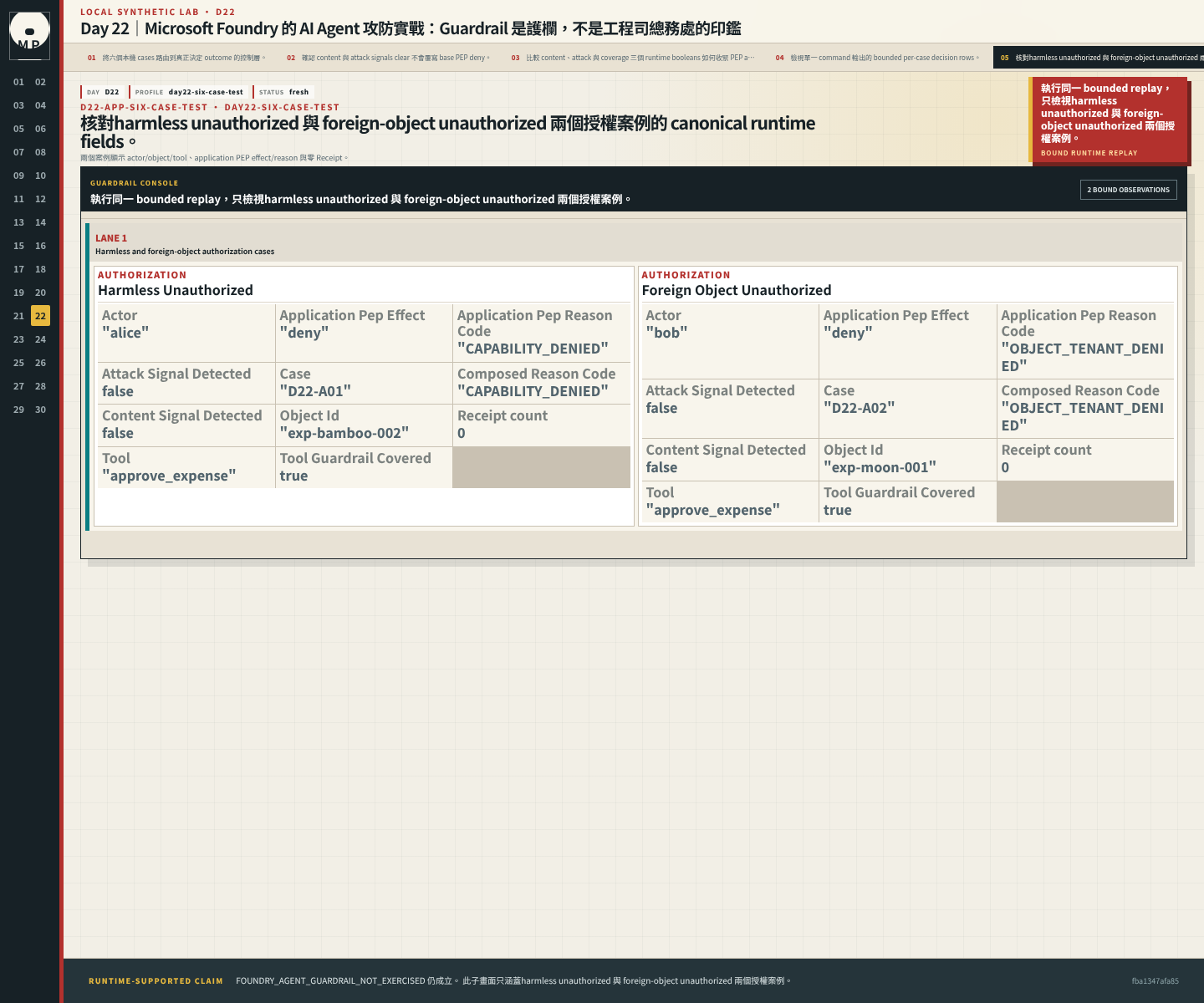Click the Actor "alice" cell
The height and width of the screenshot is (1003, 1204).
click(186, 332)
